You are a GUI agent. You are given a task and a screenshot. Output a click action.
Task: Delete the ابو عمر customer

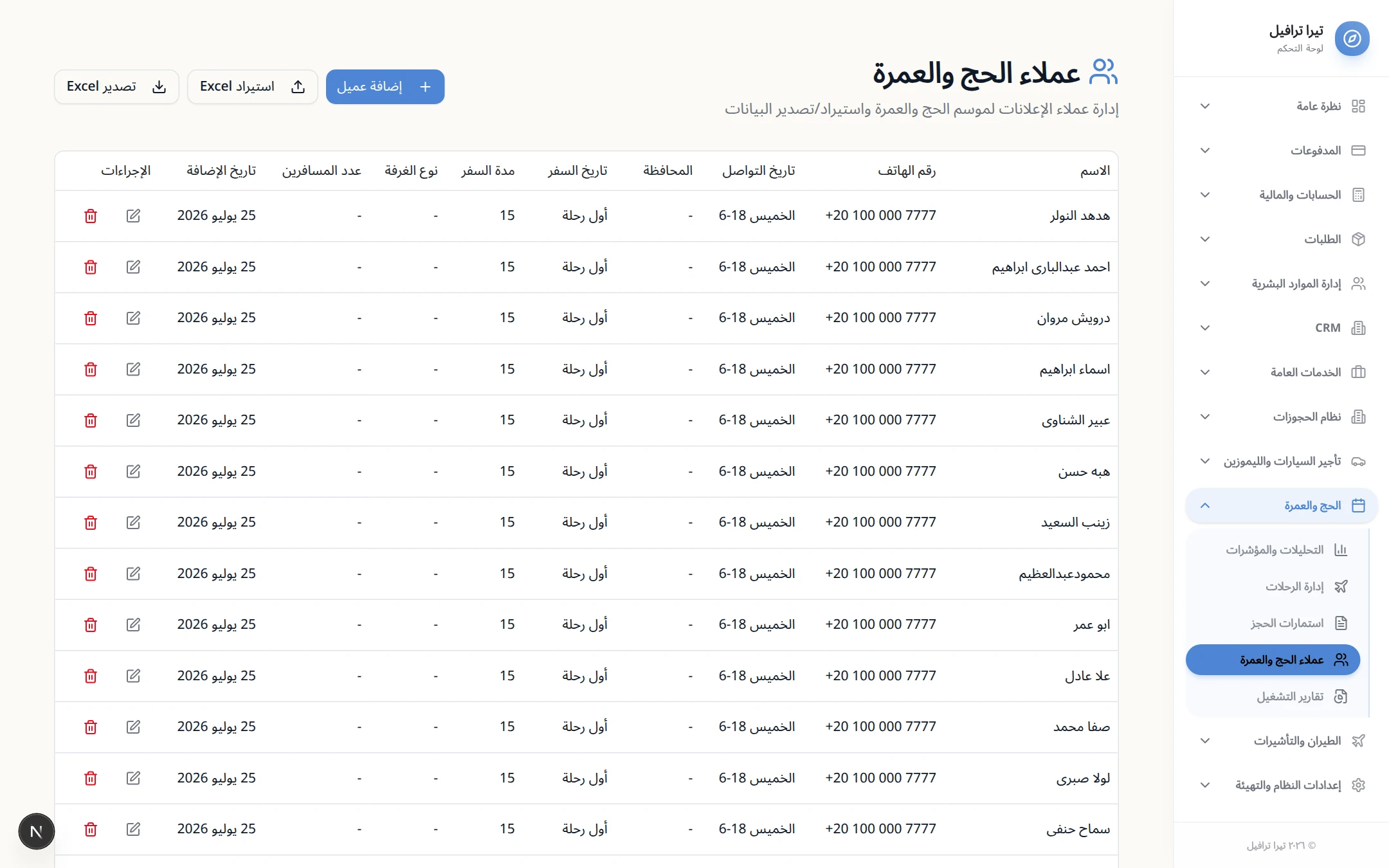coord(91,625)
